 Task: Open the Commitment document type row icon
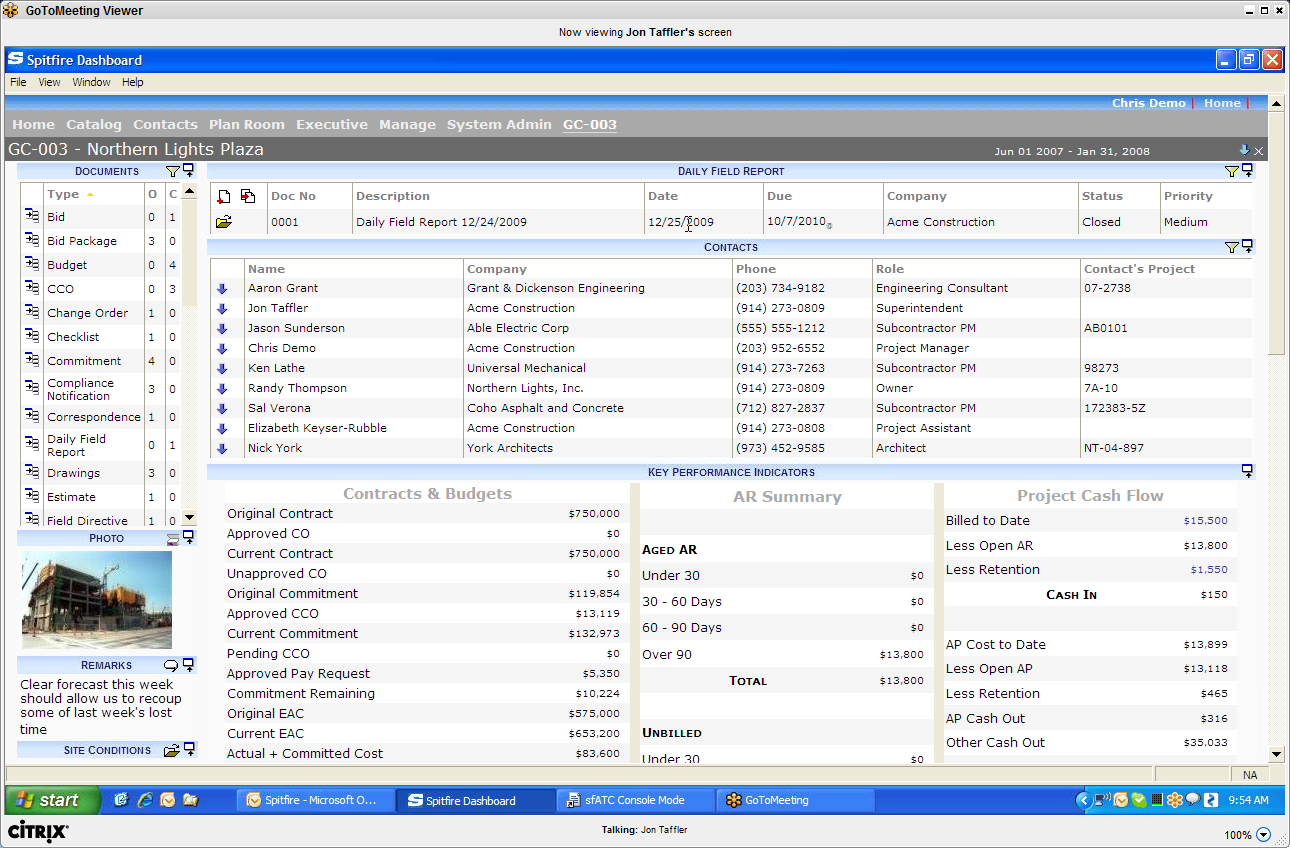(32, 361)
